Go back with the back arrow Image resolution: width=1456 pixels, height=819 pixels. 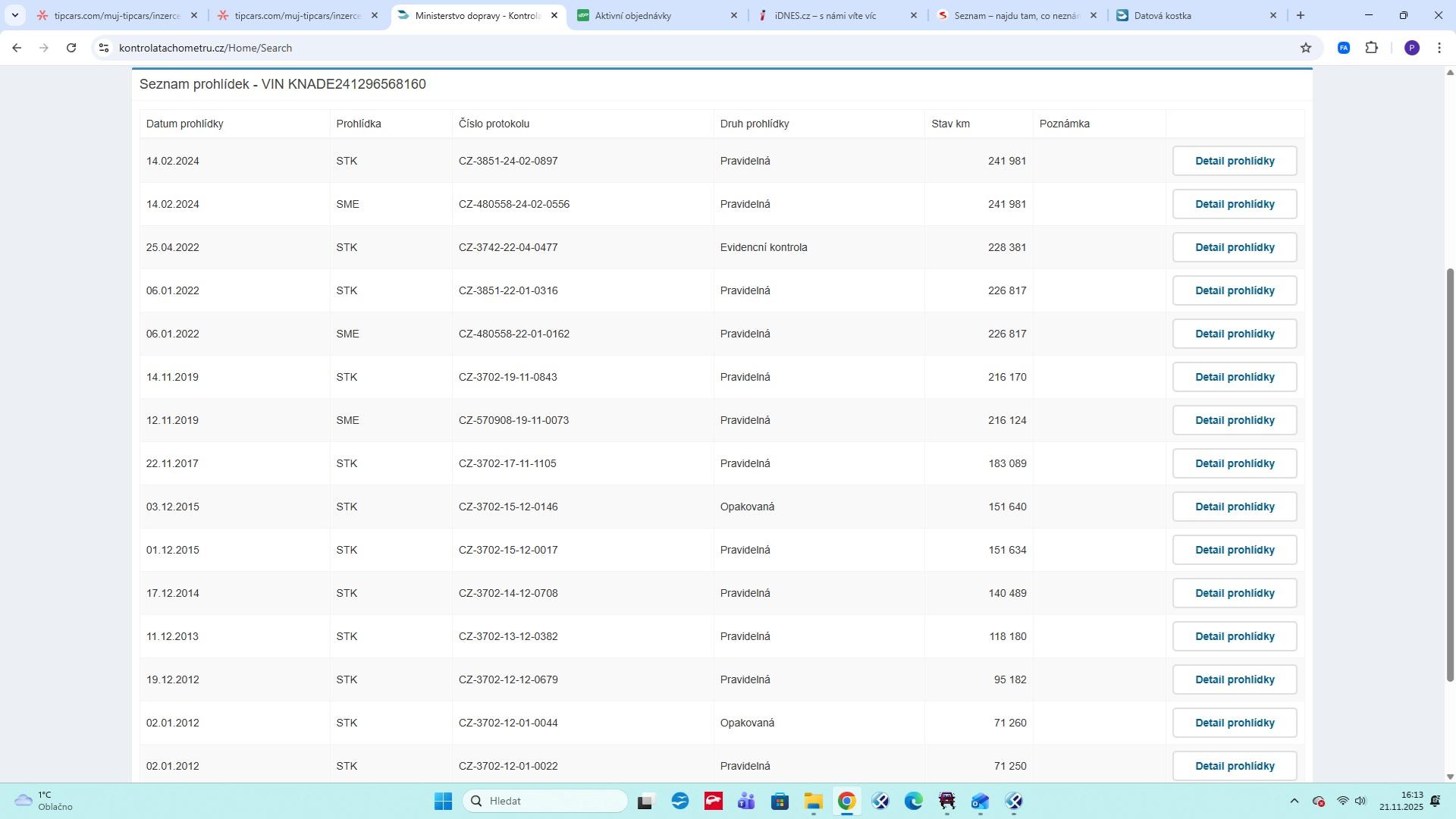[x=17, y=48]
